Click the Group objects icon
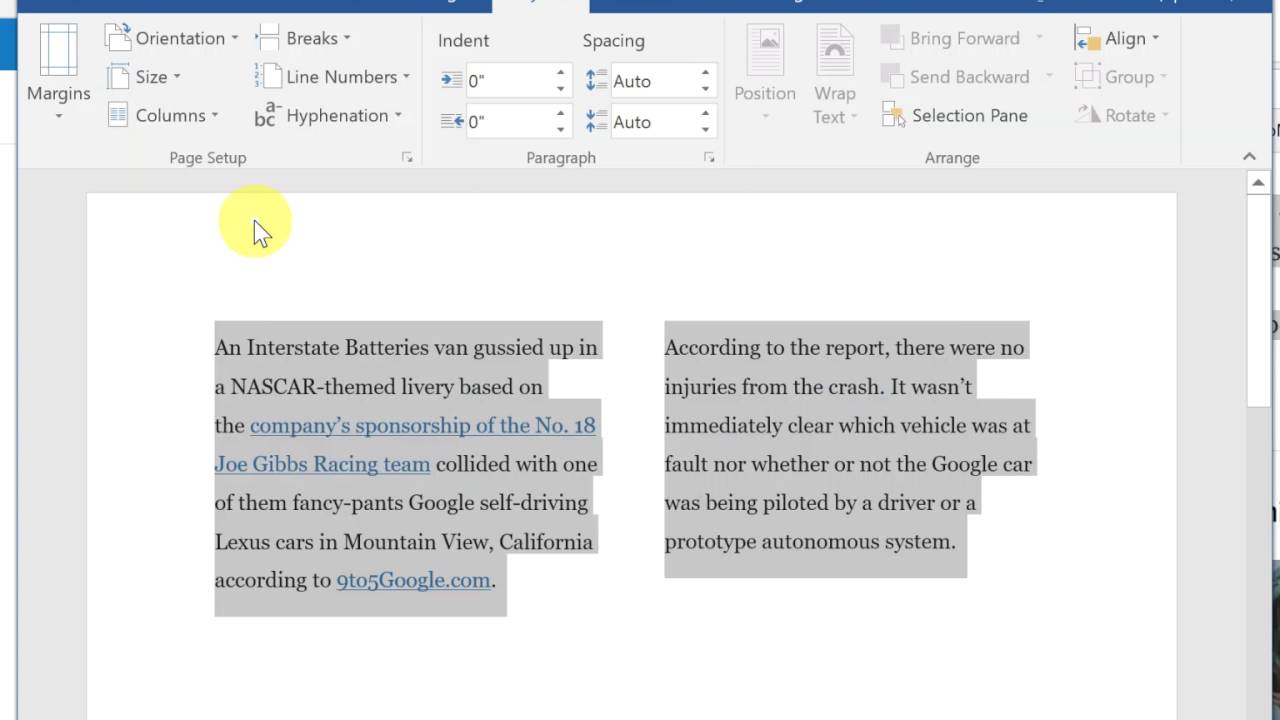The width and height of the screenshot is (1280, 720). tap(1087, 77)
